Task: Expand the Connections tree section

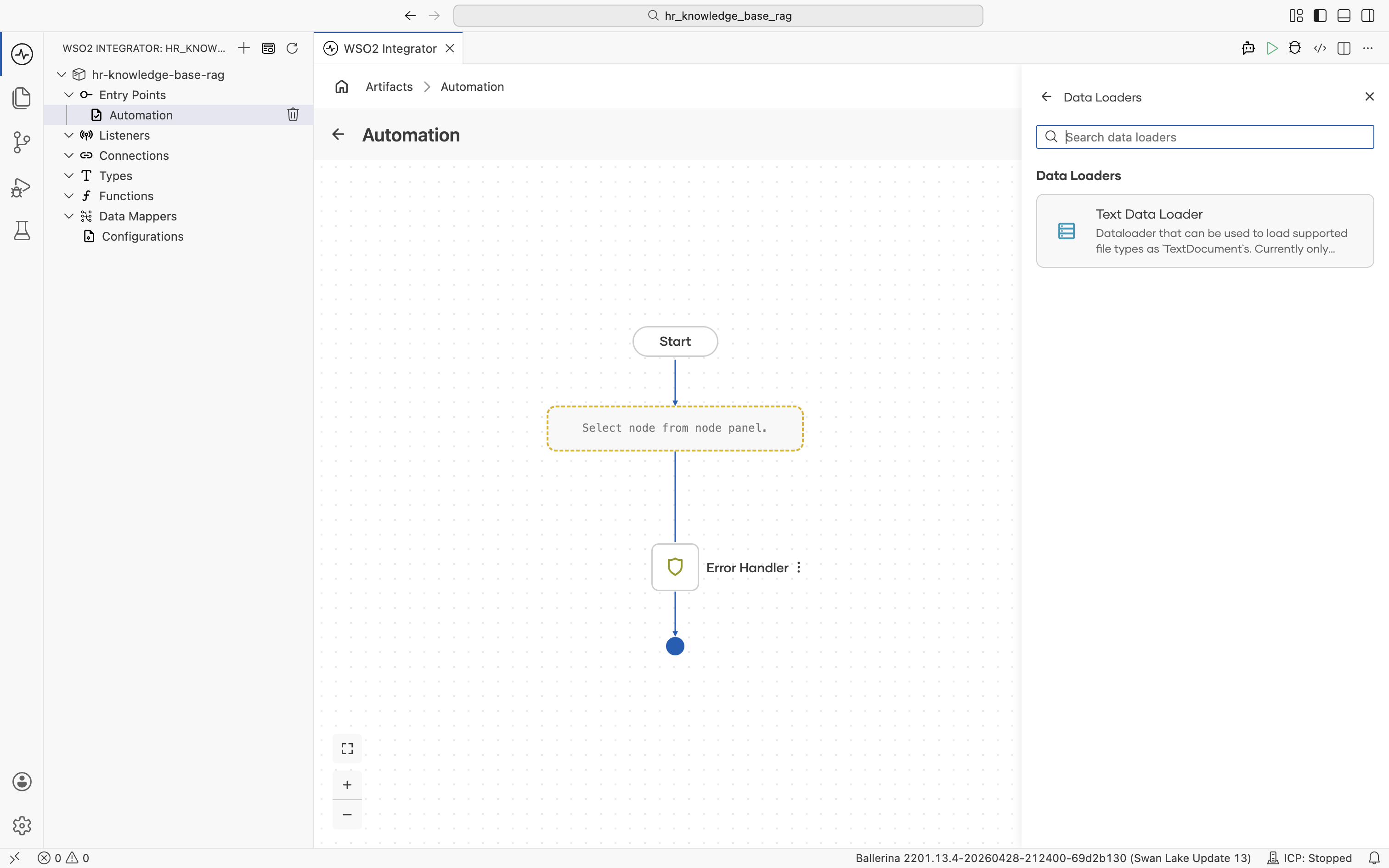Action: pyautogui.click(x=69, y=155)
